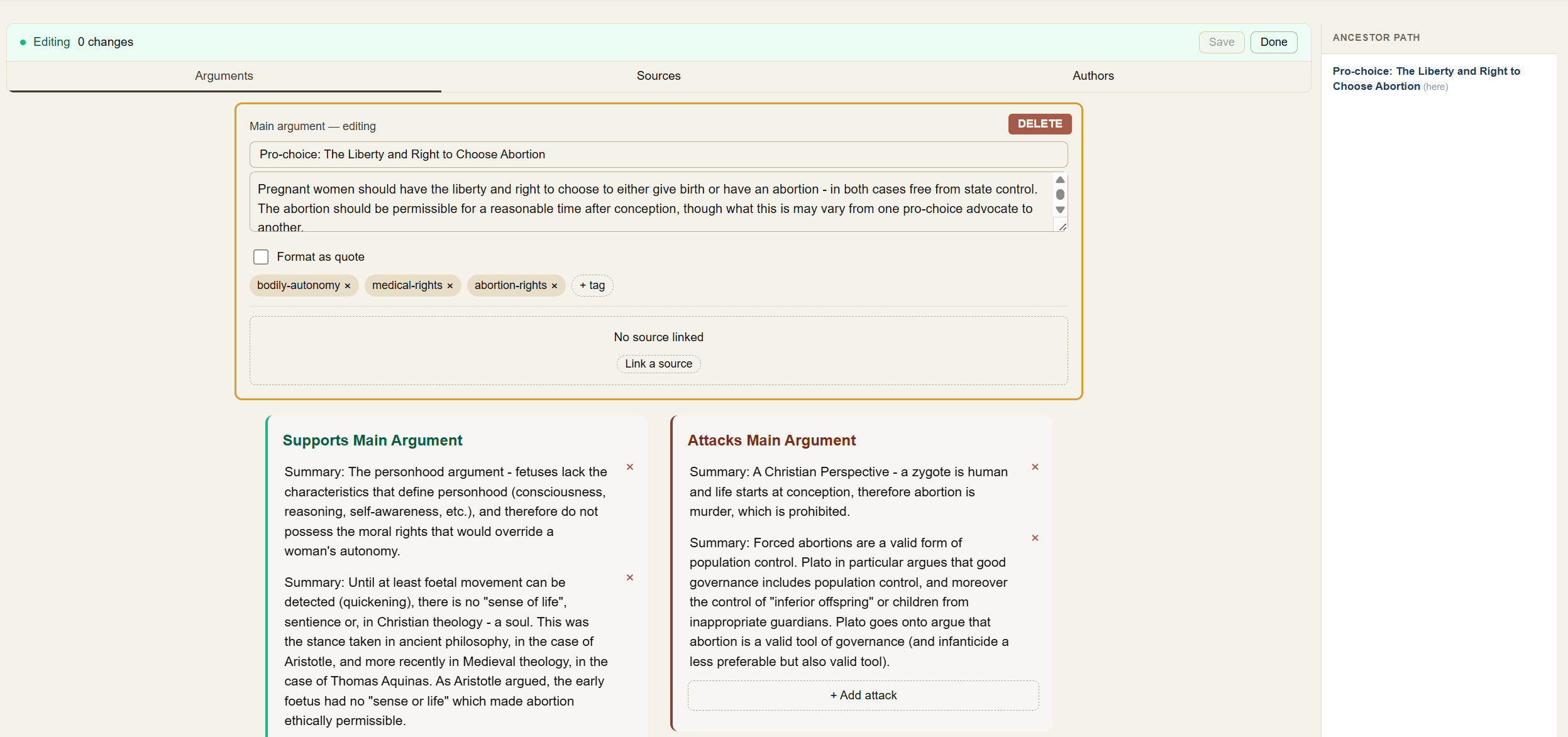The width and height of the screenshot is (1568, 737).
Task: Click + Add attack button
Action: (863, 695)
